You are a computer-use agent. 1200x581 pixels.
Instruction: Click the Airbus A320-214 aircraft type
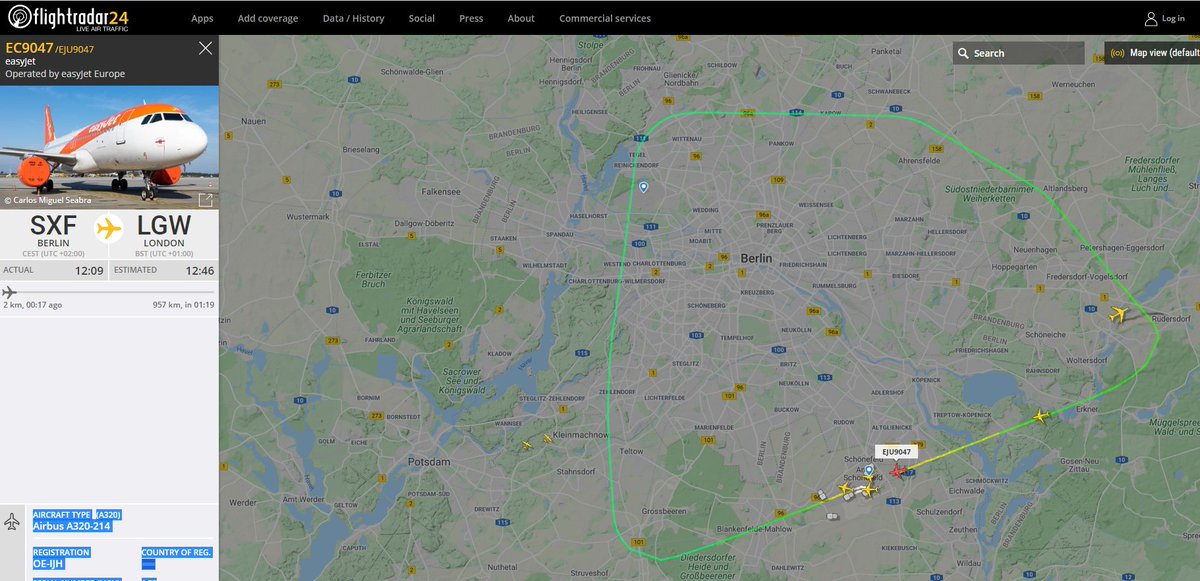(72, 526)
